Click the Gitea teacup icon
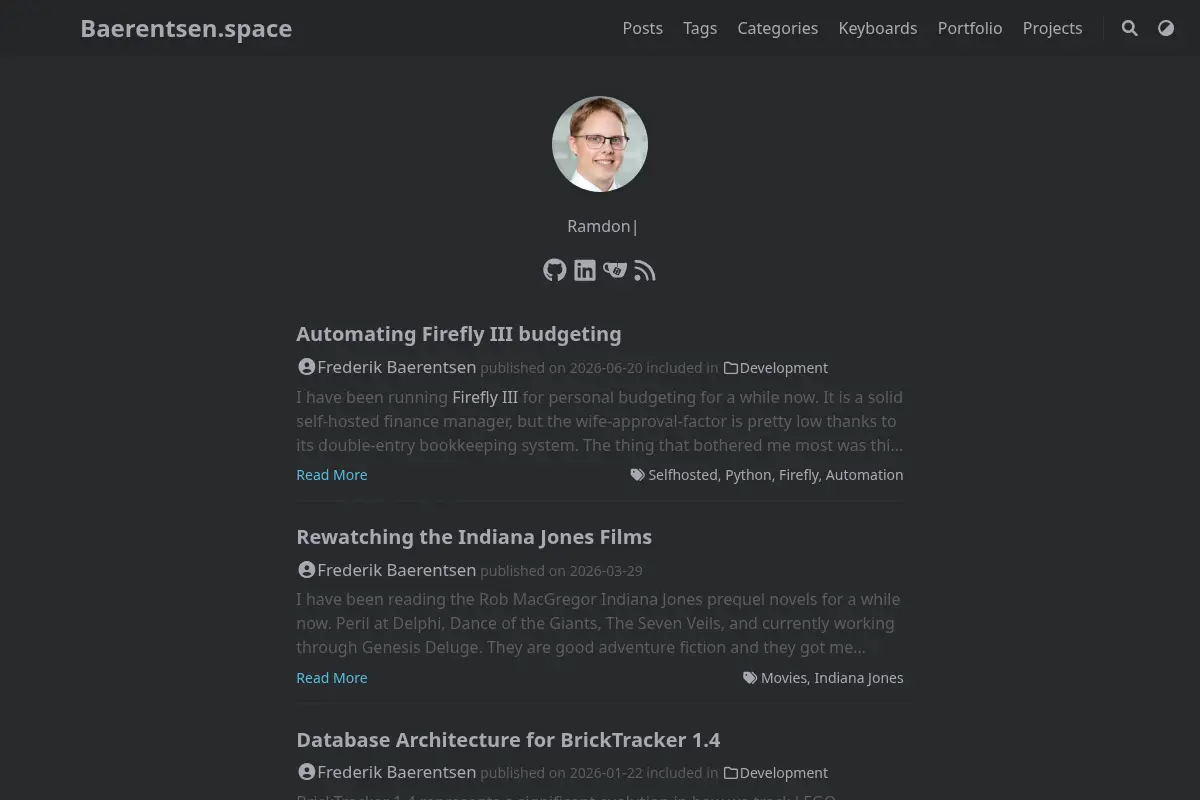Screen dimensions: 1200x800 615,270
